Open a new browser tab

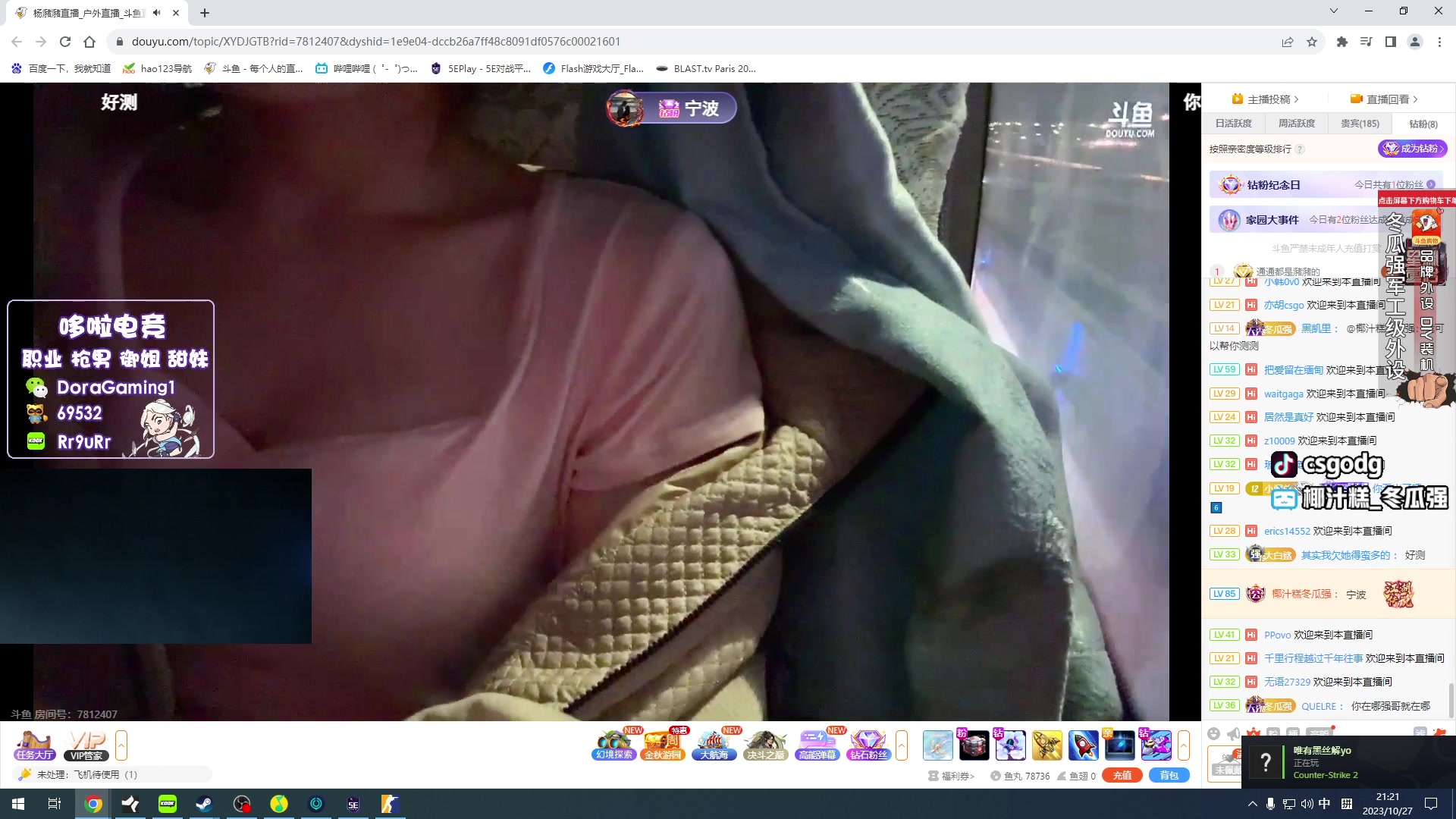[x=205, y=13]
